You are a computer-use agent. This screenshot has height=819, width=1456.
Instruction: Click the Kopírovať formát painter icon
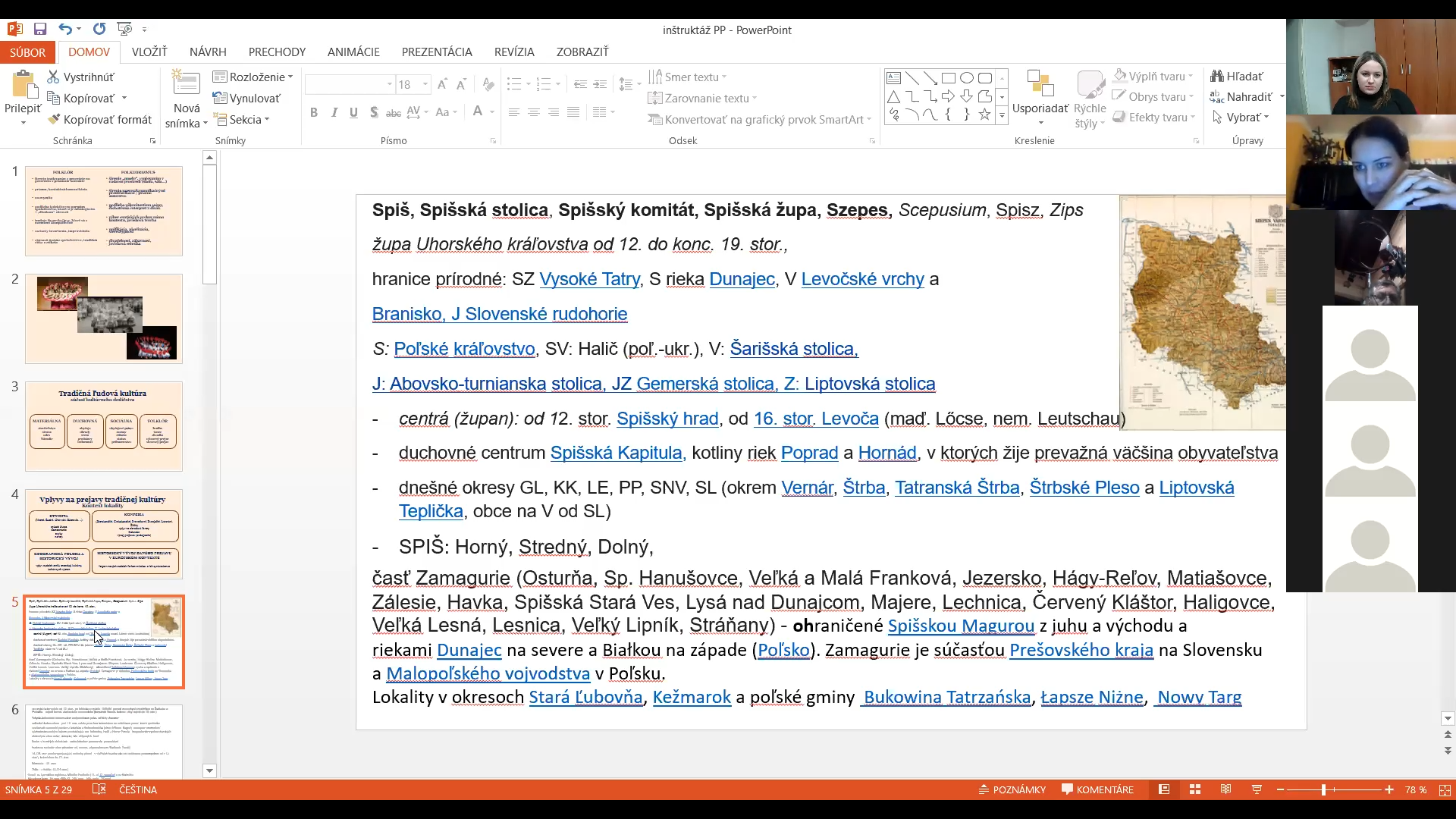click(54, 119)
